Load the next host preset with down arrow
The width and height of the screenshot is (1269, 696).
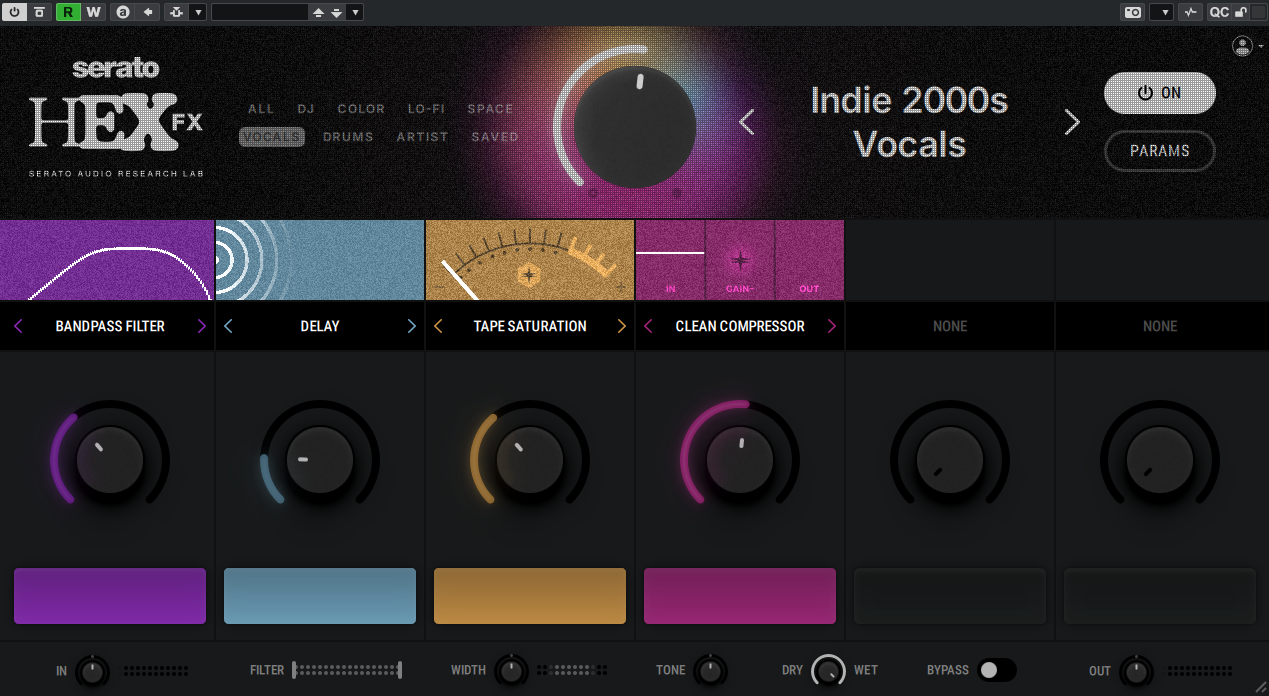337,12
